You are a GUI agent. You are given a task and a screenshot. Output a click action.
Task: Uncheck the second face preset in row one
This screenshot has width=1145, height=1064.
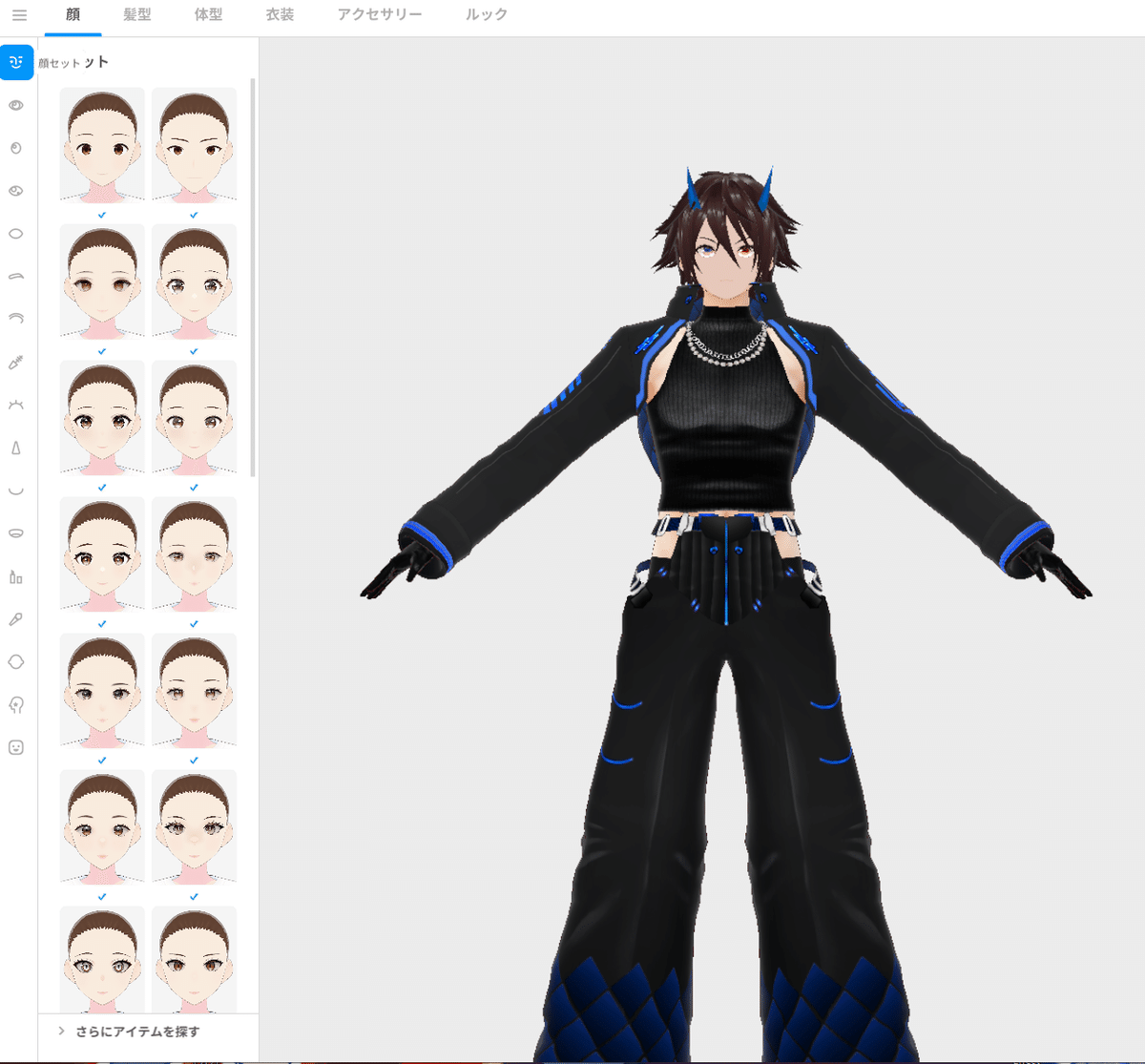pyautogui.click(x=194, y=216)
